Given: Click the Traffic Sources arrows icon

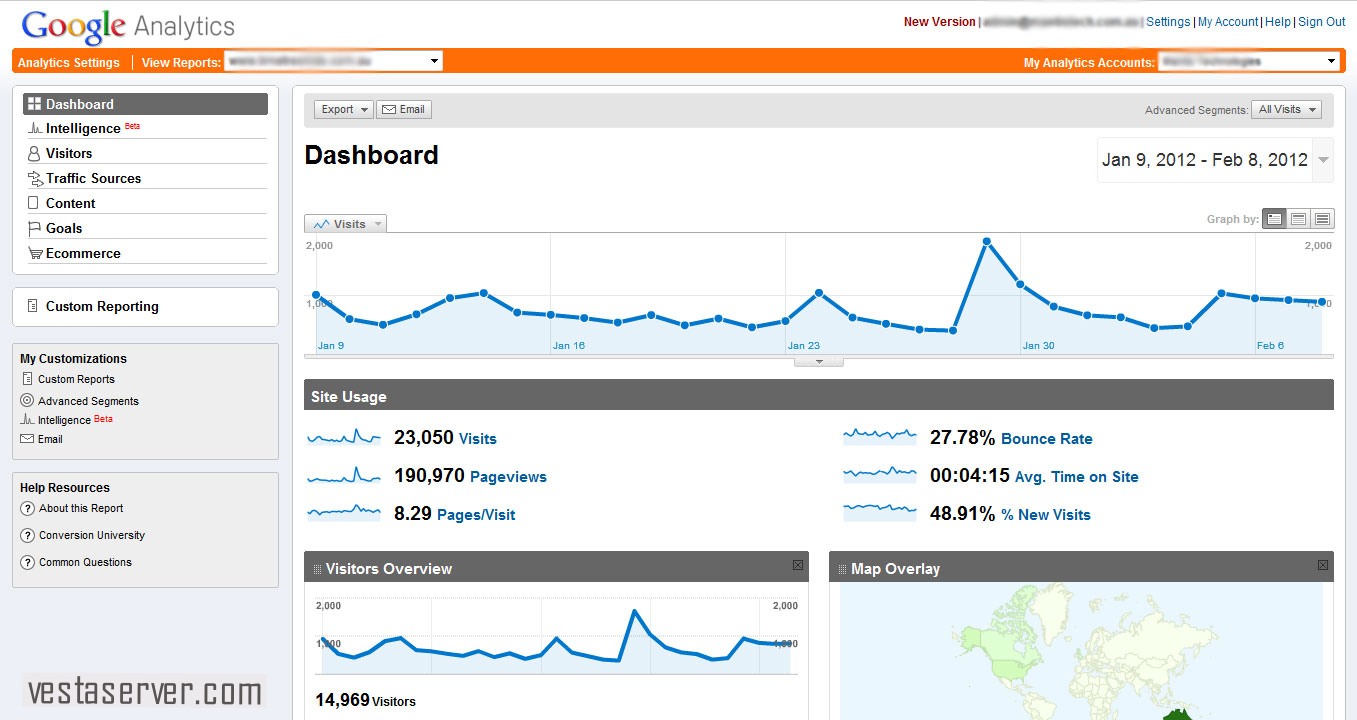Looking at the screenshot, I should (x=35, y=178).
